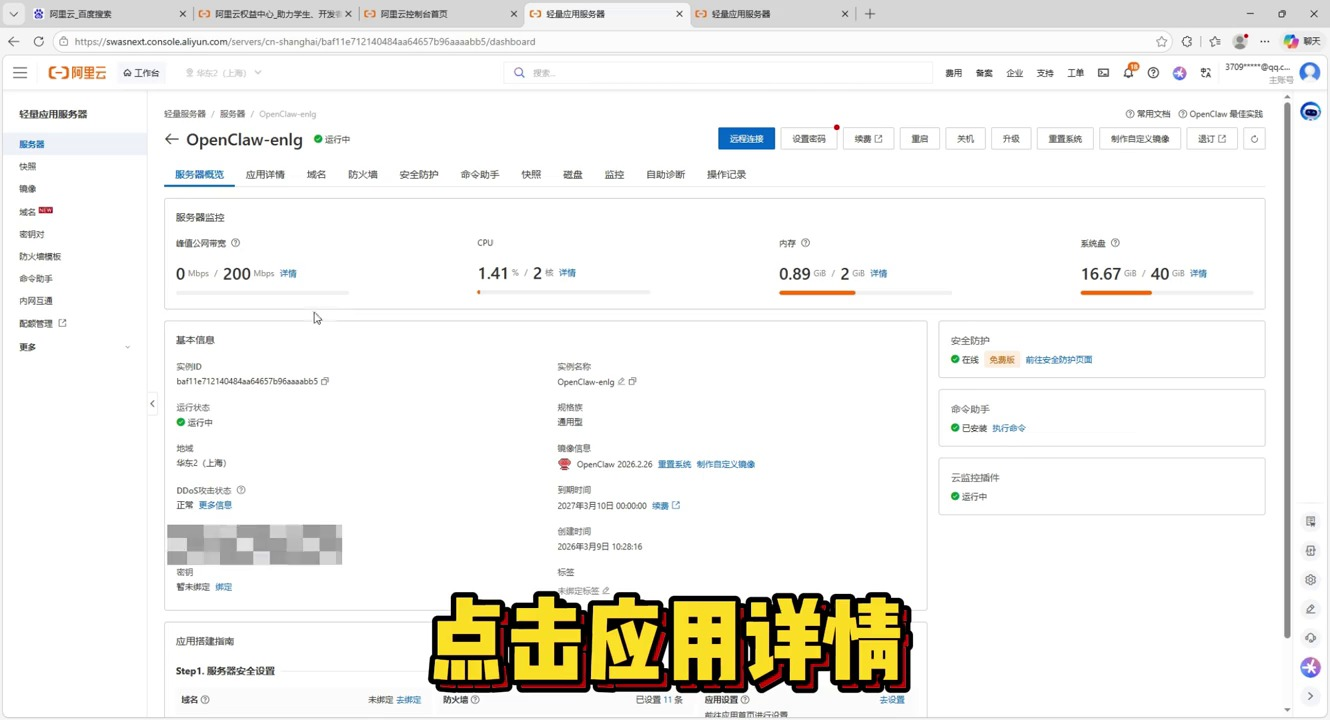Expand 更多 in the left sidebar
Viewport: 1330px width, 720px height.
(75, 347)
